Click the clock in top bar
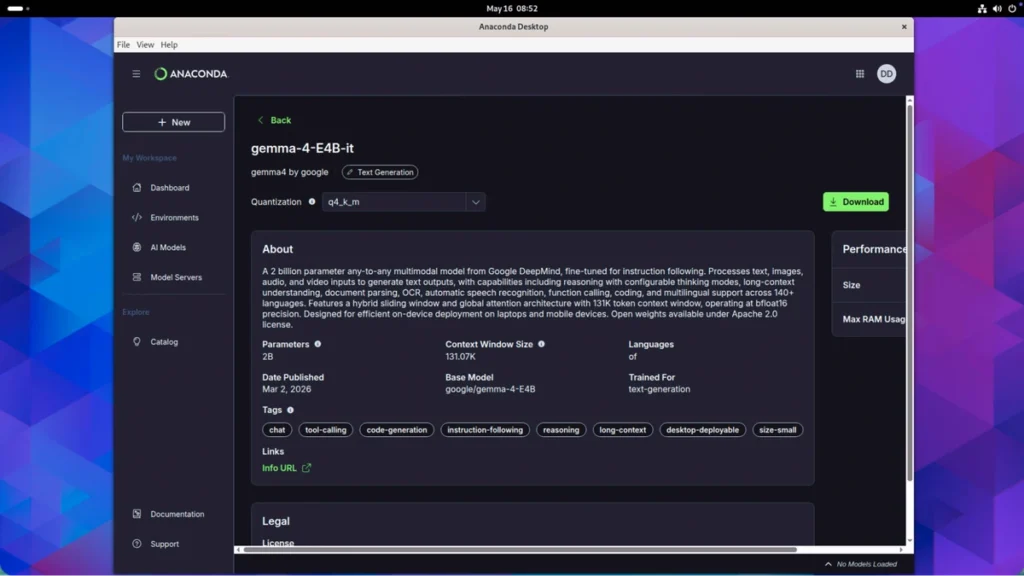 512,8
